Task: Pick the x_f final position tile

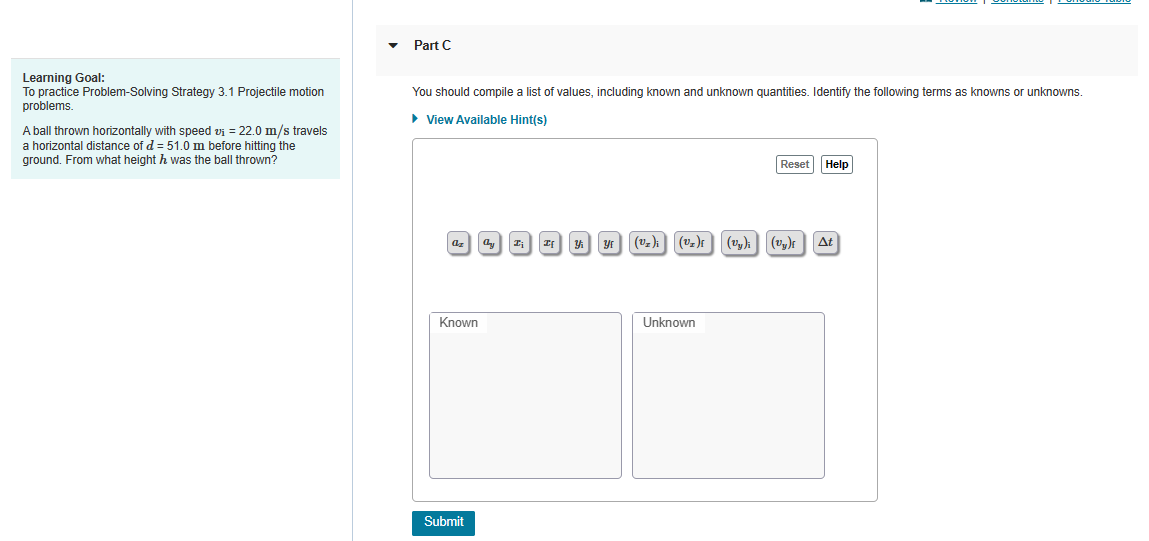Action: 548,242
